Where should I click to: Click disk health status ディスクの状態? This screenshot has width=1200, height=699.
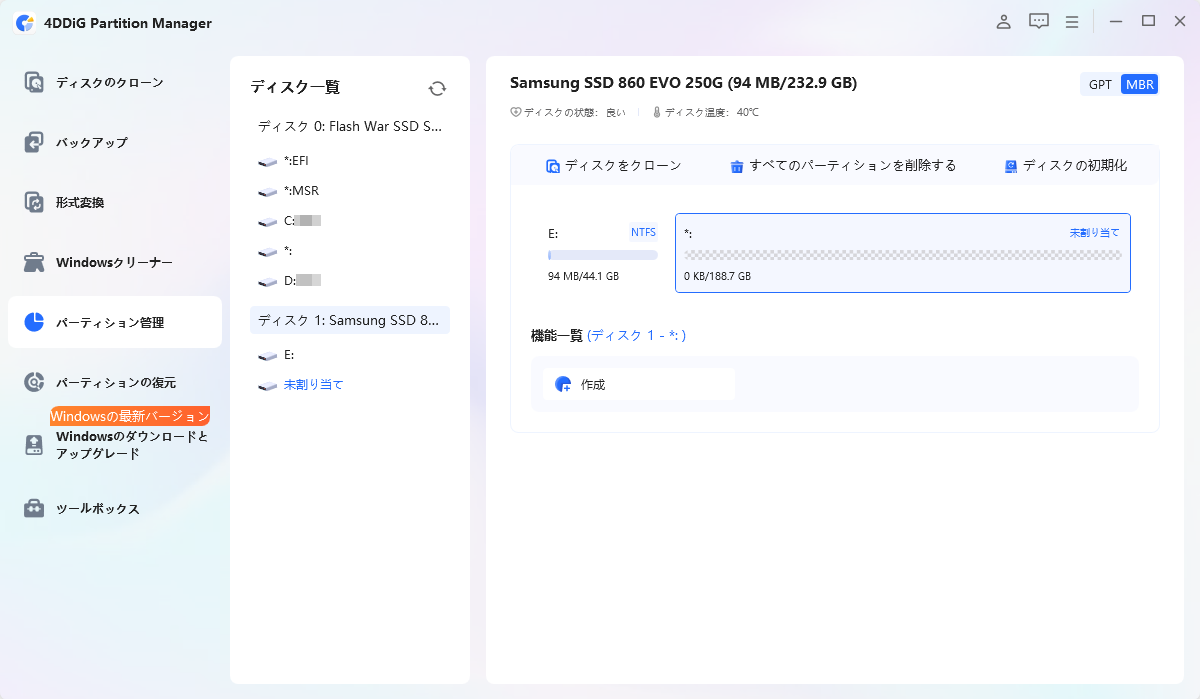568,113
